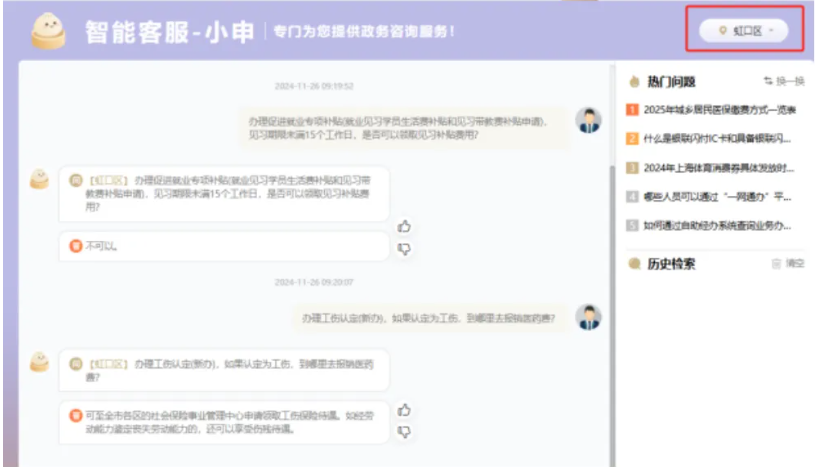Open hot question 2025年城乡居民医保缴费方式
This screenshot has width=826, height=467.
(x=719, y=110)
